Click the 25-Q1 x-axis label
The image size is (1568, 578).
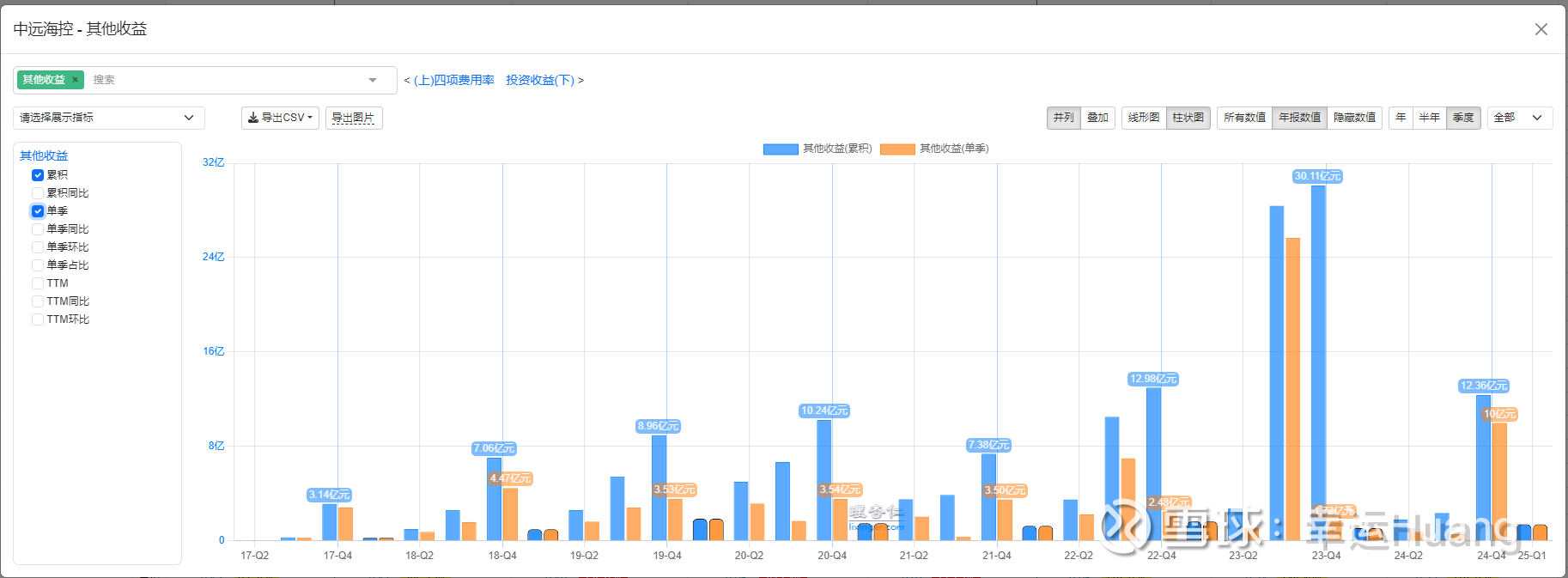1532,556
